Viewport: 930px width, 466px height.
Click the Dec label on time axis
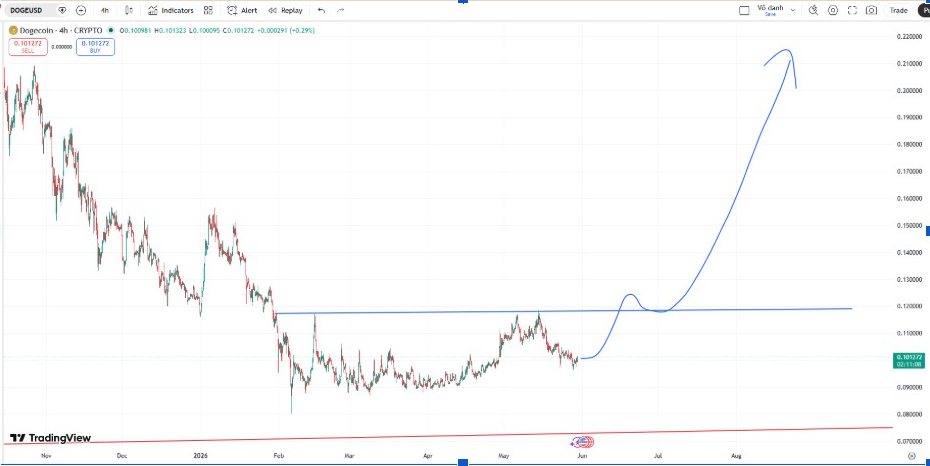point(122,456)
